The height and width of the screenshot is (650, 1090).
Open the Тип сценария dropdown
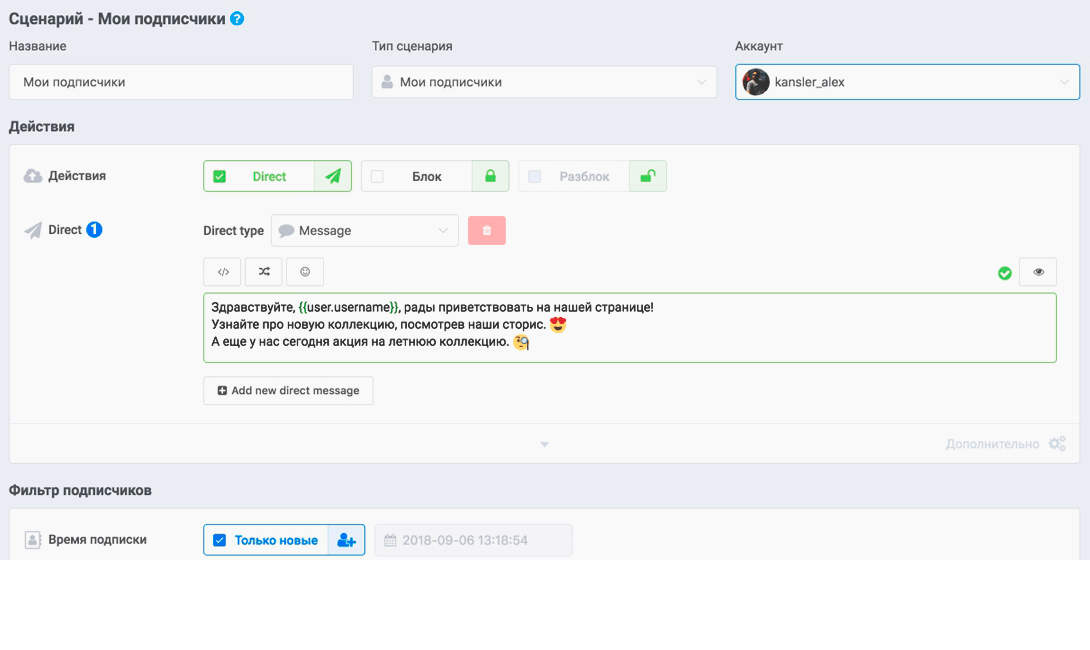pyautogui.click(x=544, y=82)
